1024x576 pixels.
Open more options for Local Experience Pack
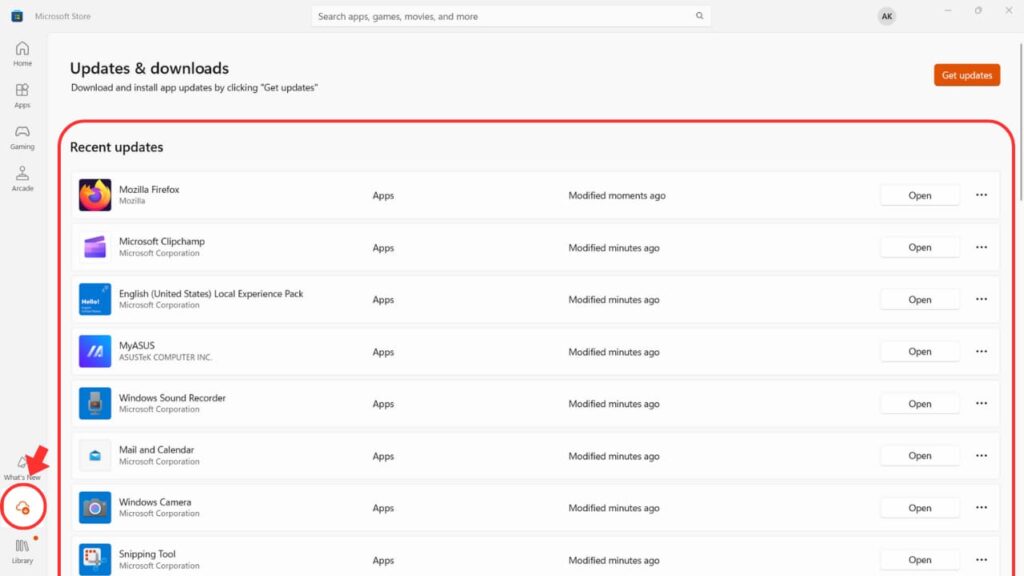tap(981, 299)
